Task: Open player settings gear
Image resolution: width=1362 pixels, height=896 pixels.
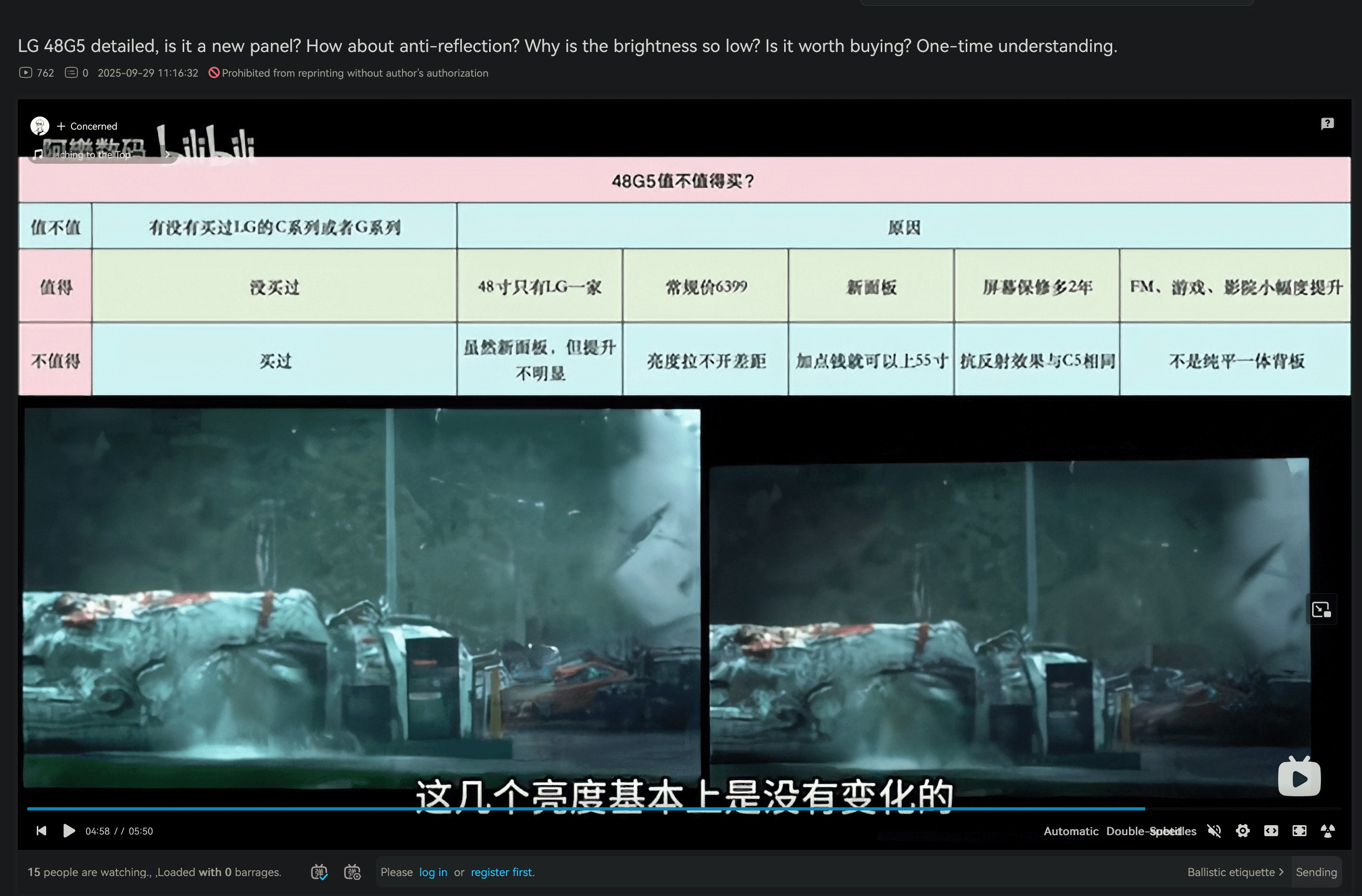Action: [x=1242, y=830]
